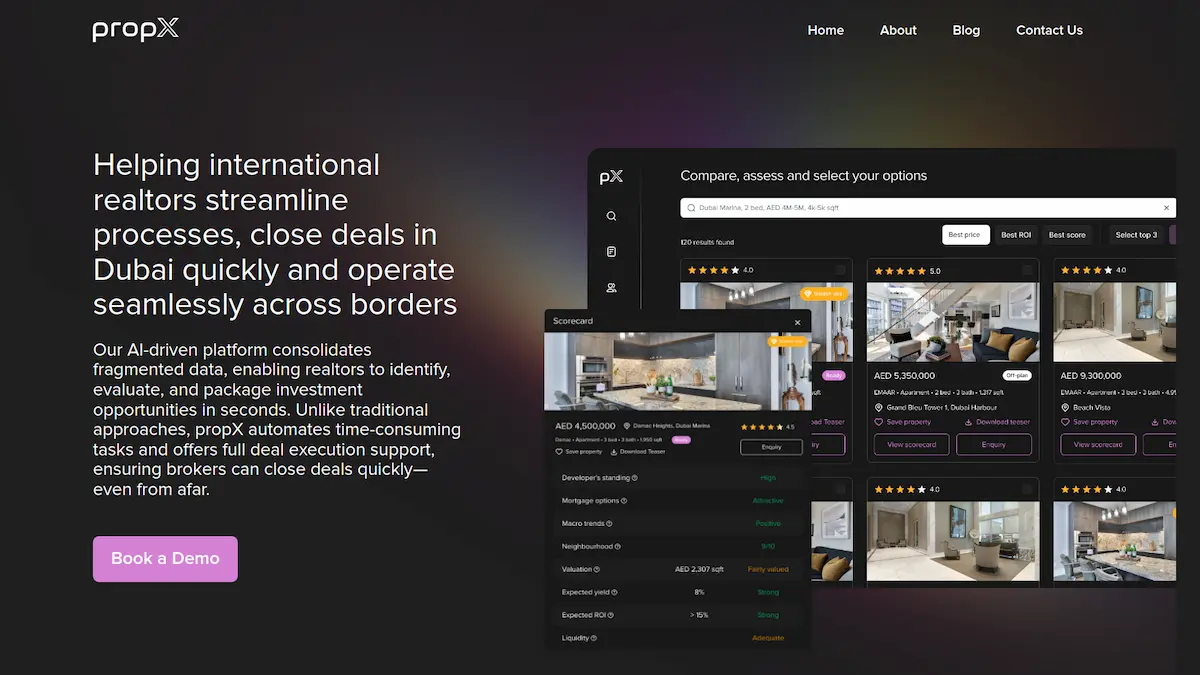1200x675 pixels.
Task: Open the kitchen photo in the Scorecard popup
Action: click(677, 371)
